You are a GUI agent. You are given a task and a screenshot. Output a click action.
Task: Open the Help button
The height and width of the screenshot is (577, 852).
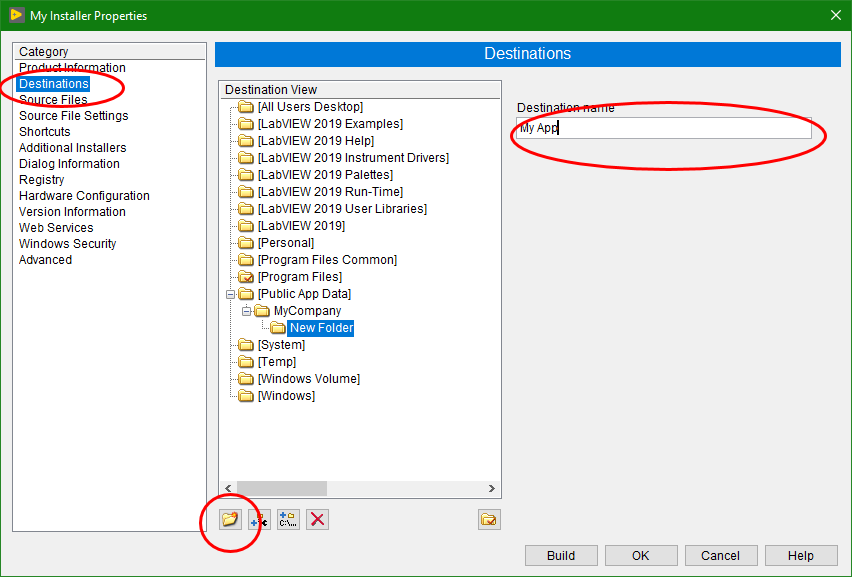point(801,555)
